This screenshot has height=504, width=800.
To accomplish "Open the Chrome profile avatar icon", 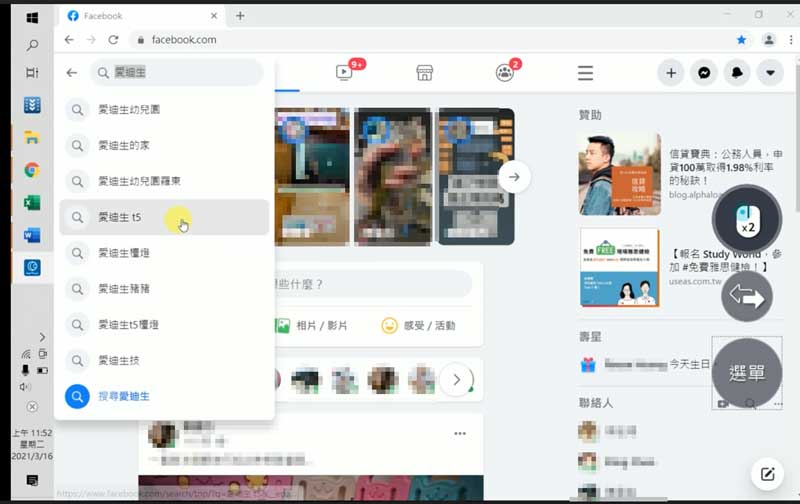I will coord(768,40).
